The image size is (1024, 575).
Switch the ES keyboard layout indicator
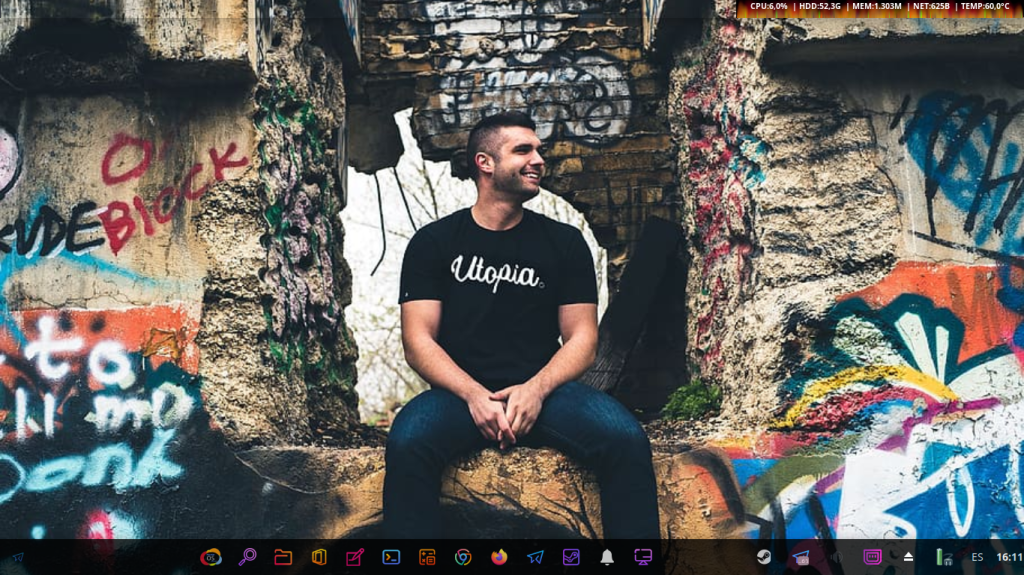coord(977,557)
